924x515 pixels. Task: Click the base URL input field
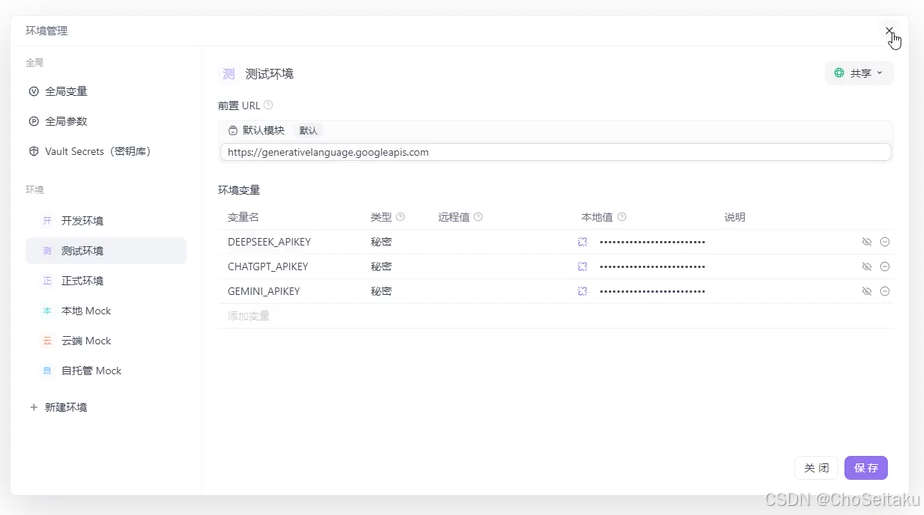pyautogui.click(x=556, y=152)
